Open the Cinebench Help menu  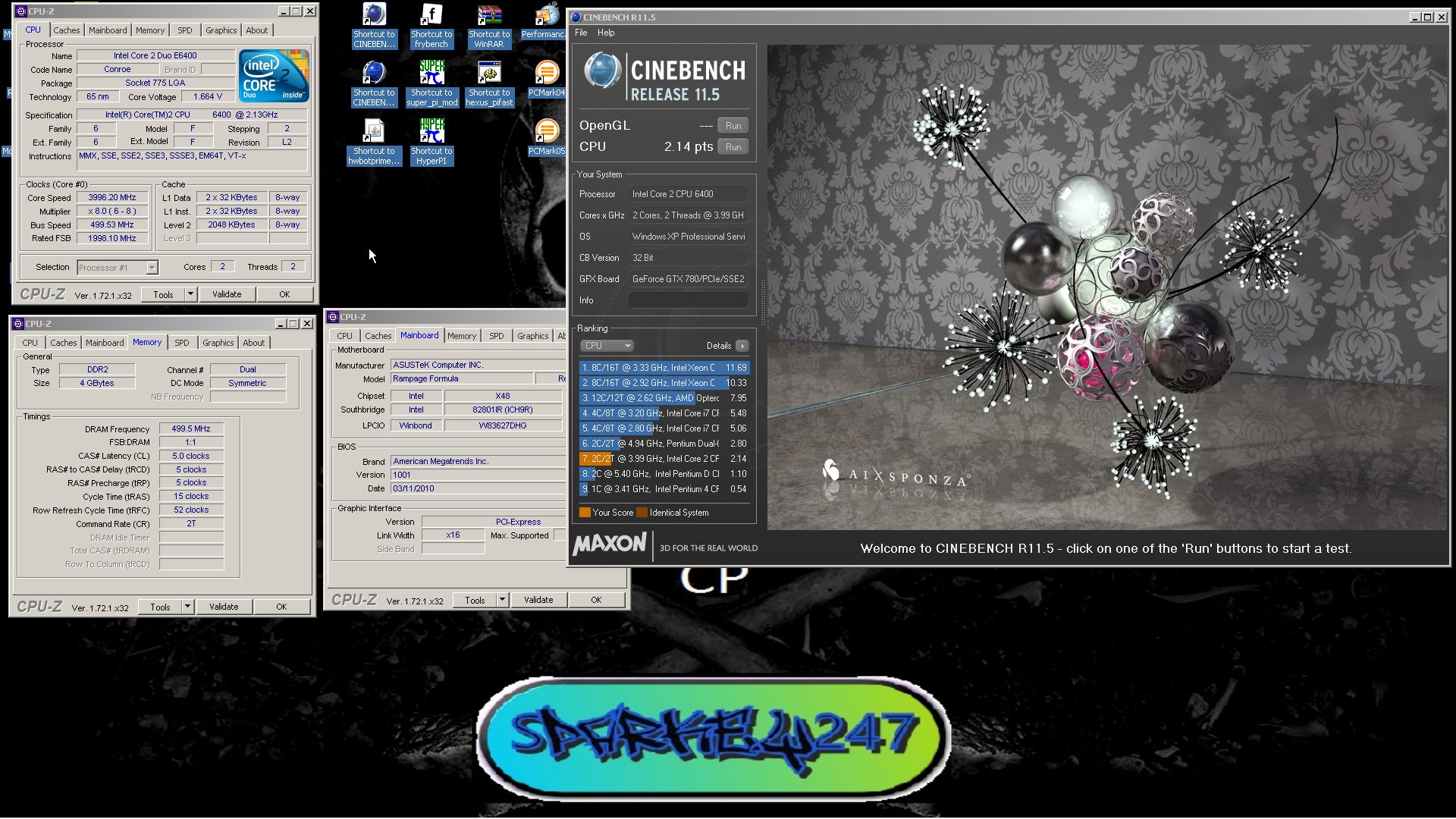(606, 33)
